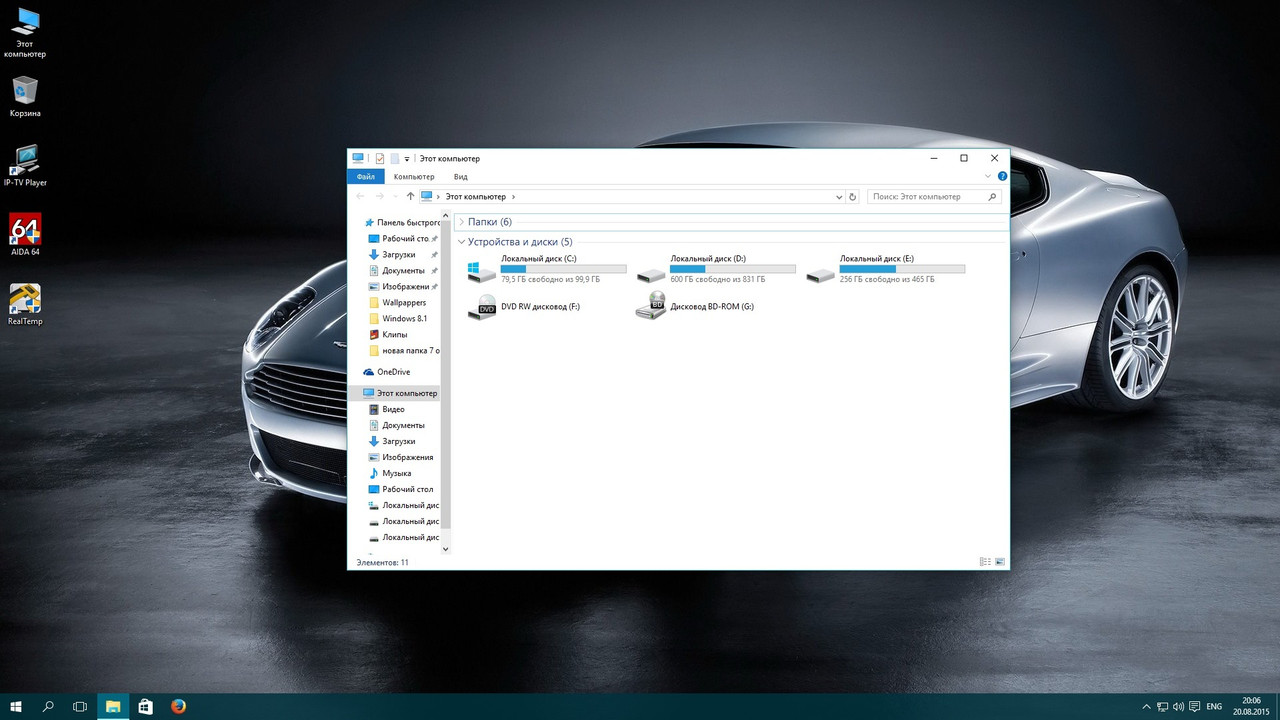Select Музыка in navigation pane
The width and height of the screenshot is (1280, 720).
(x=390, y=473)
